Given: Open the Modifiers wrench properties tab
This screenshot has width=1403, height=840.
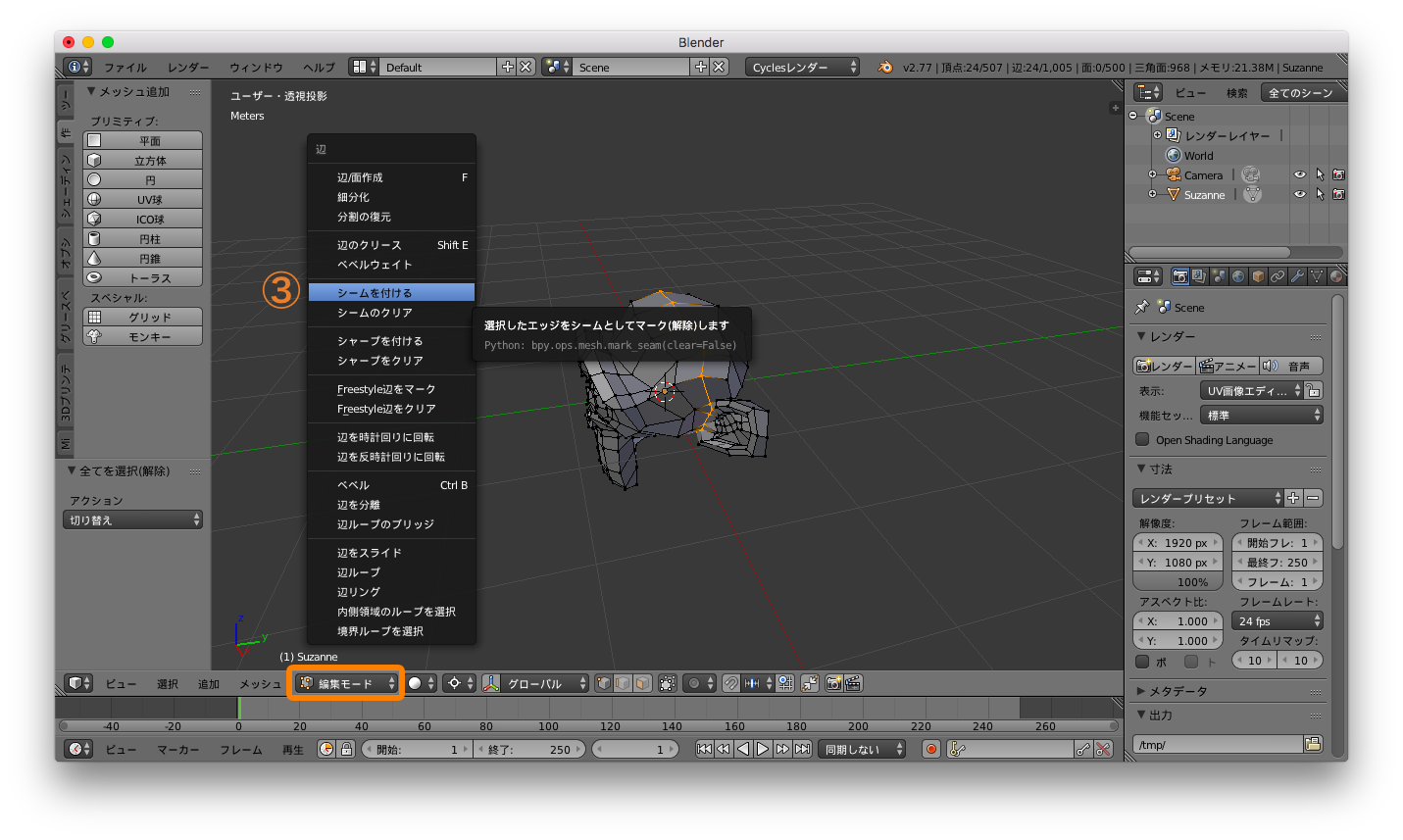Looking at the screenshot, I should point(1298,275).
